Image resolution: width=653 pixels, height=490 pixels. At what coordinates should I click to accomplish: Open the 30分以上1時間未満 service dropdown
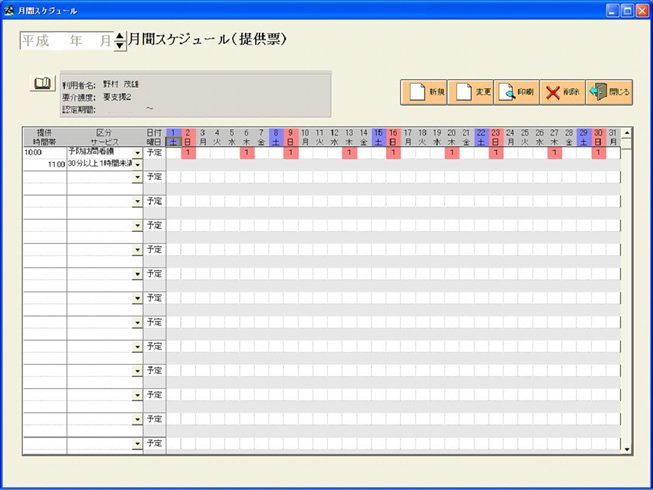pos(138,165)
